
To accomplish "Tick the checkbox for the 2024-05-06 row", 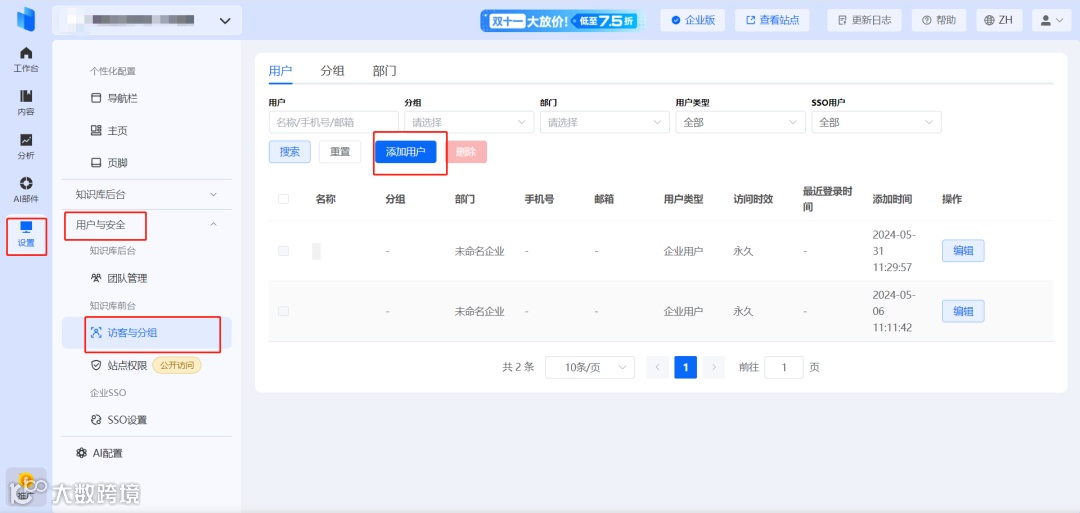I will (x=283, y=311).
